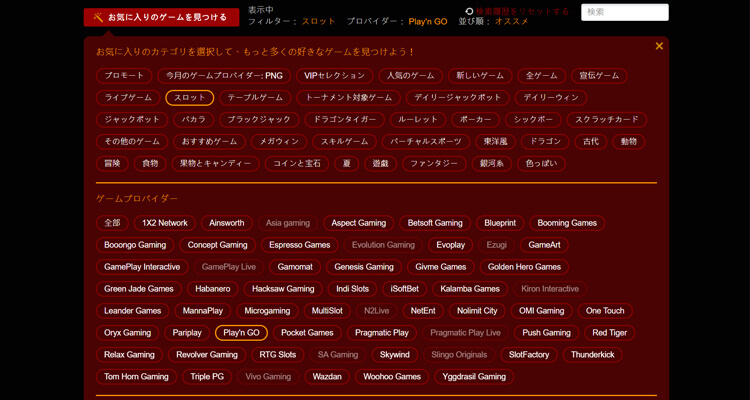Select the VIPセレクション category
This screenshot has height=400, width=750.
[x=334, y=76]
